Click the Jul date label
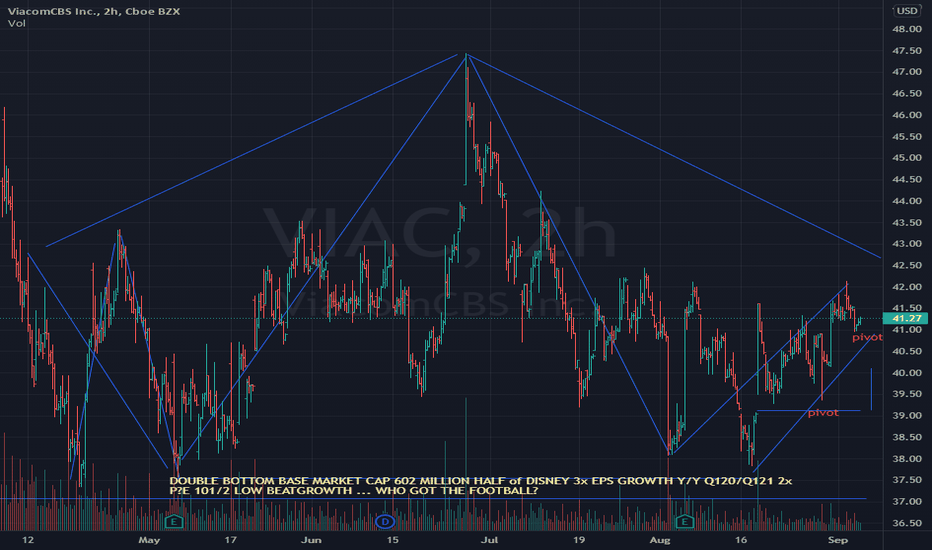 click(x=489, y=540)
